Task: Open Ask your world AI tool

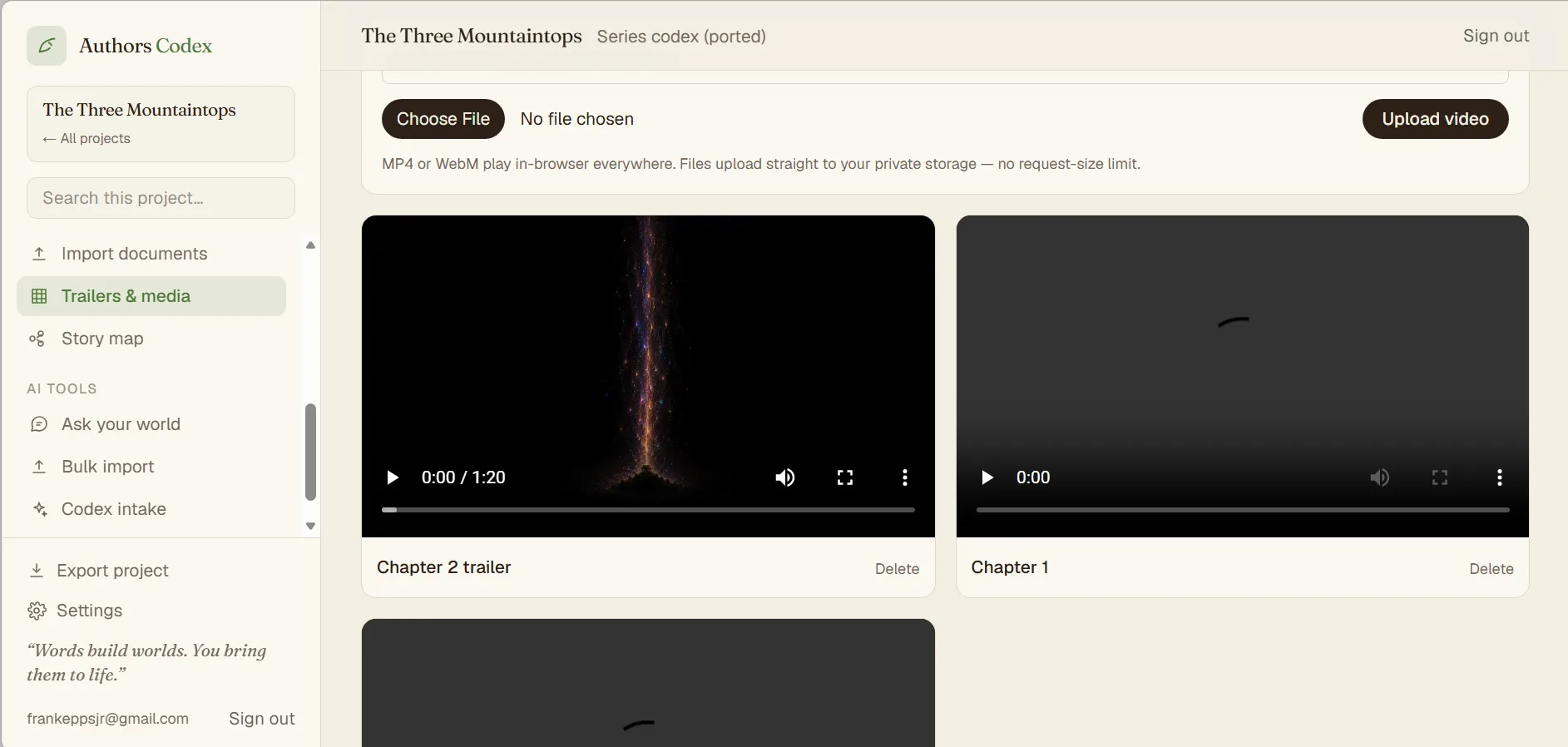Action: pos(151,424)
